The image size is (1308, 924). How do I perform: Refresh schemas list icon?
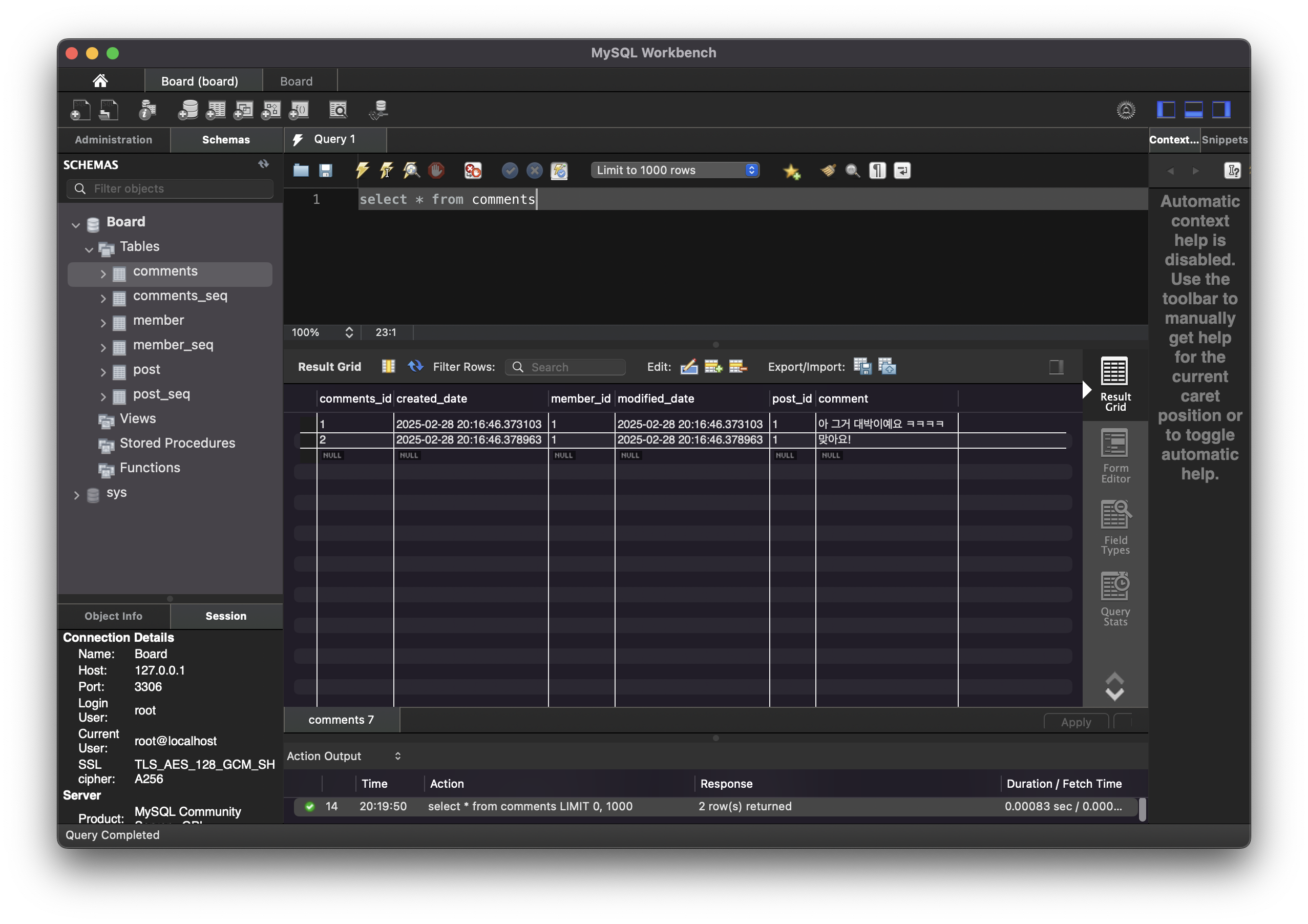coord(263,164)
